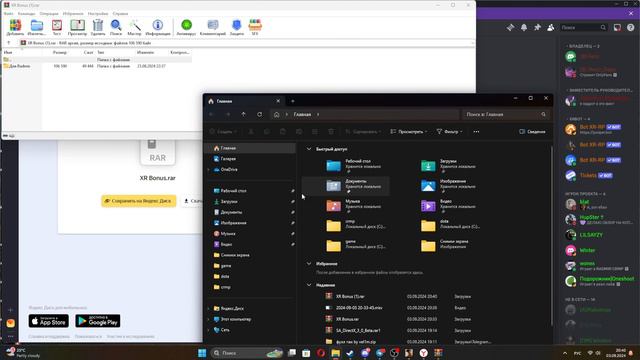Go up one level in WinRAR archive
640x360 pixels.
pos(9,43)
